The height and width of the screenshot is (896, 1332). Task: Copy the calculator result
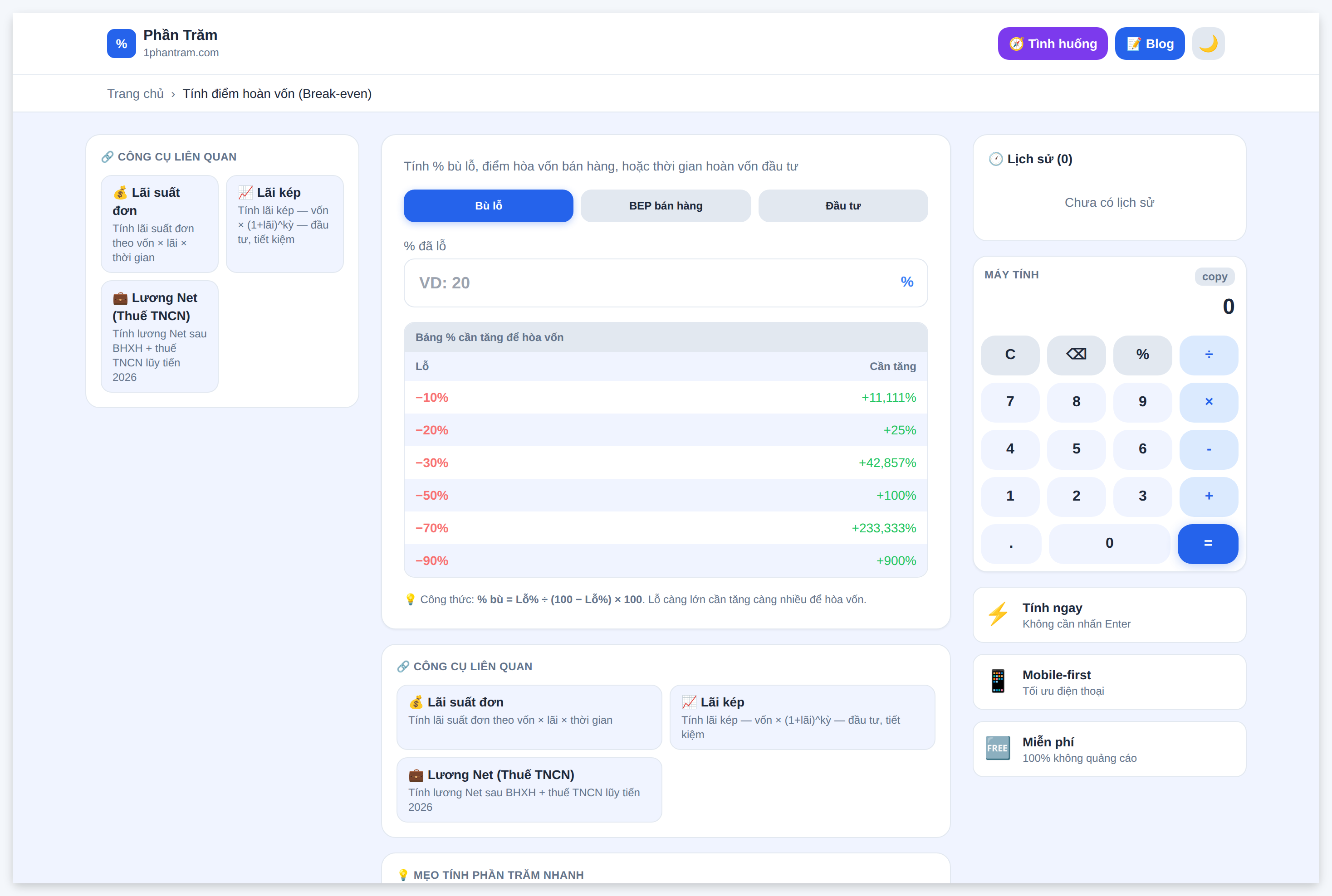pyautogui.click(x=1214, y=277)
